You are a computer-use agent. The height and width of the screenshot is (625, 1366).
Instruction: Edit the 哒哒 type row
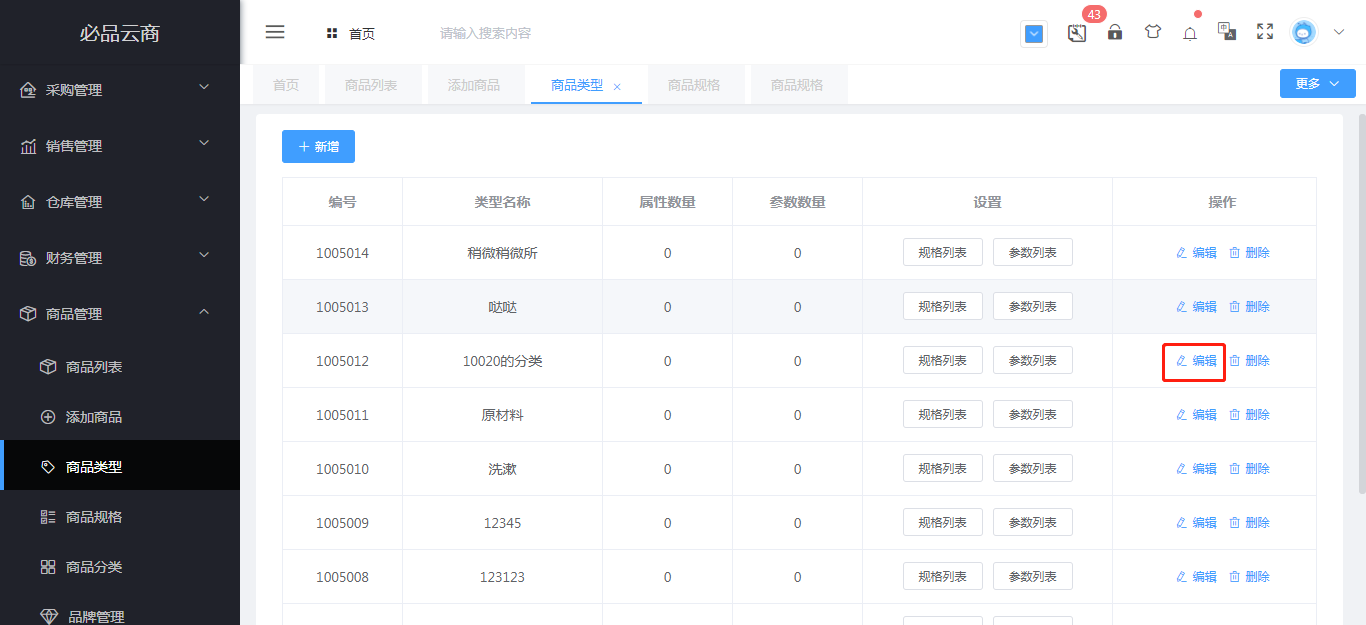point(1196,307)
